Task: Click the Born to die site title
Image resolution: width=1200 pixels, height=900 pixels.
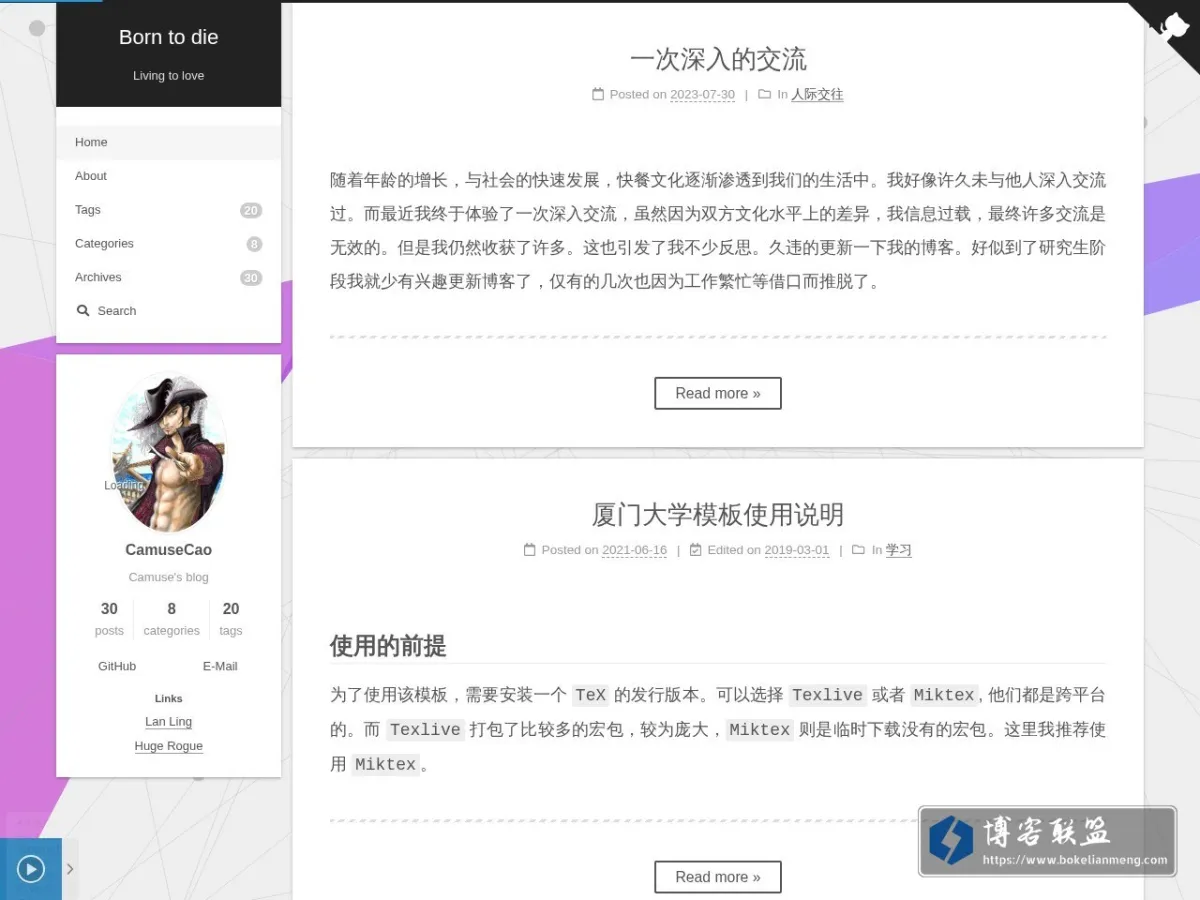Action: (168, 37)
